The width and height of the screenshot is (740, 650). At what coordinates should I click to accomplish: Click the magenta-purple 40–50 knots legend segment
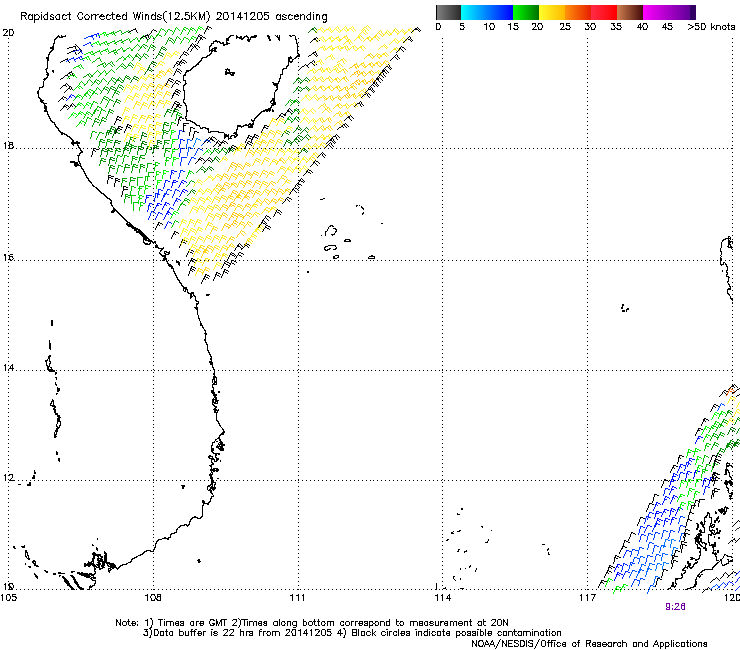(669, 12)
